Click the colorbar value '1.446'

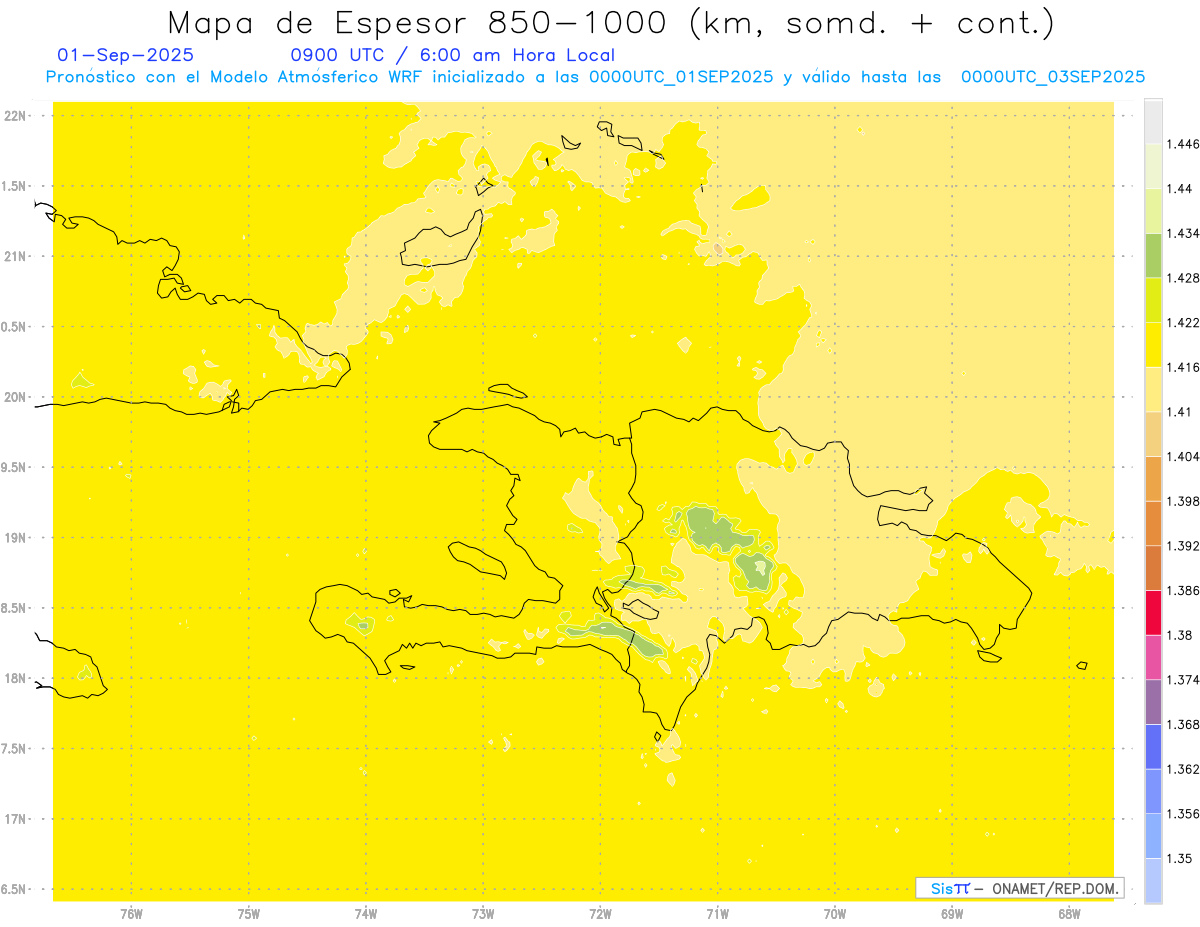1185,144
